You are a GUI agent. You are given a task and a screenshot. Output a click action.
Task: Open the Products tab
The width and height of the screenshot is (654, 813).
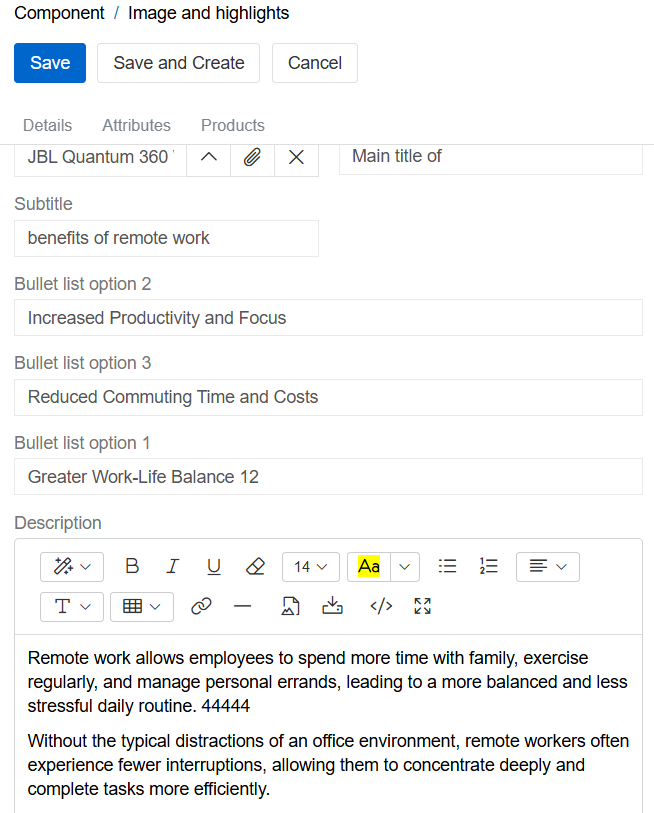[233, 125]
